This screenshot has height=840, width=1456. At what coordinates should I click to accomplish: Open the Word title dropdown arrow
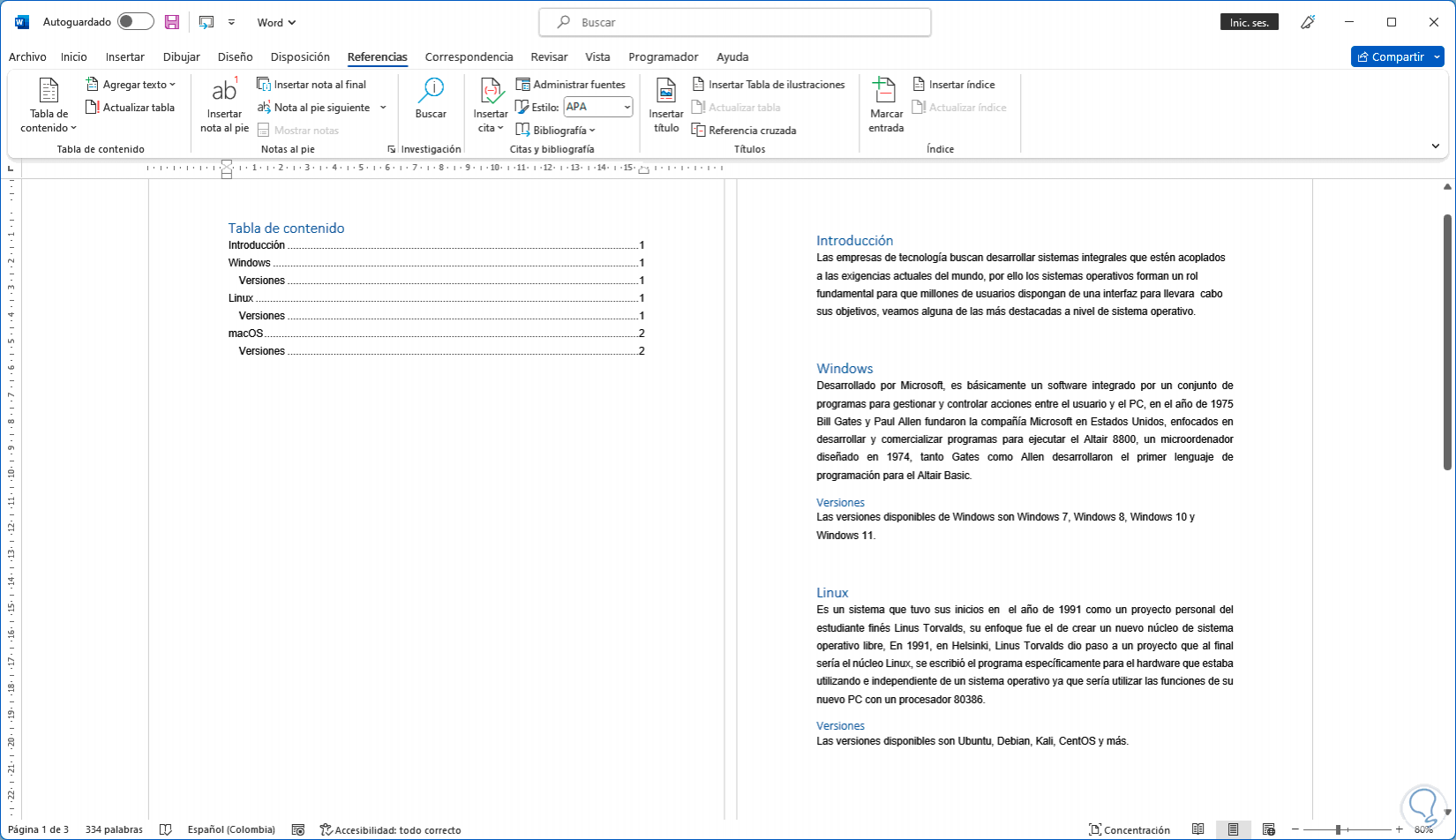coord(292,22)
